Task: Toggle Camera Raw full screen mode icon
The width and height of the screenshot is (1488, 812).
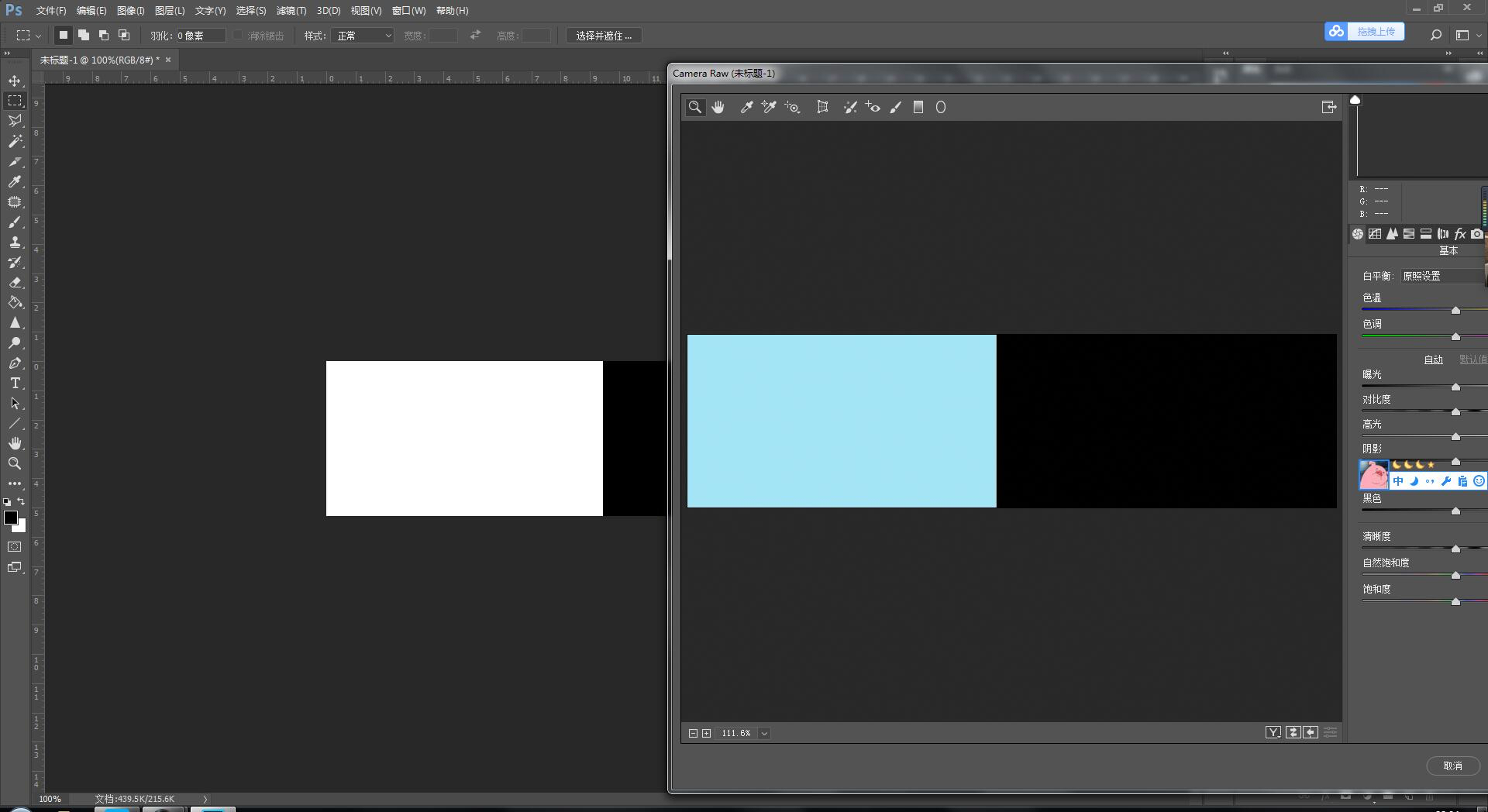Action: coord(1329,108)
